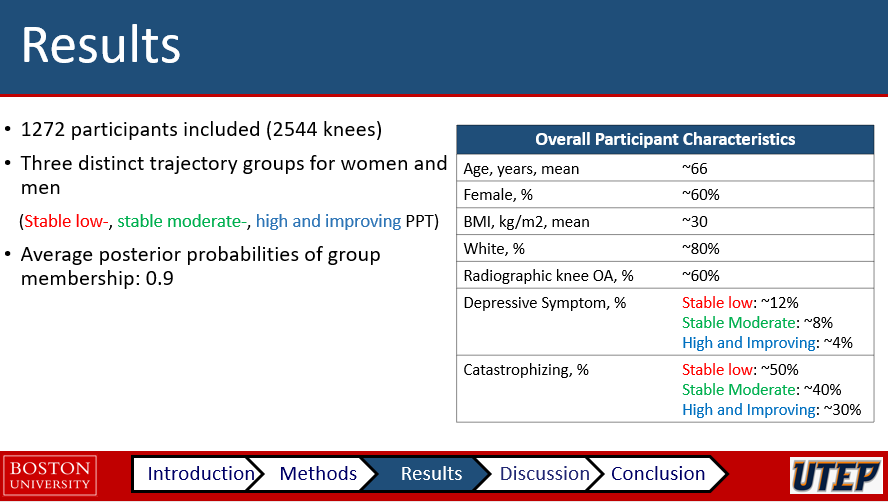Click 'Stable Moderate: ~40%' value
Screen dimensions: 888x502
click(x=761, y=390)
